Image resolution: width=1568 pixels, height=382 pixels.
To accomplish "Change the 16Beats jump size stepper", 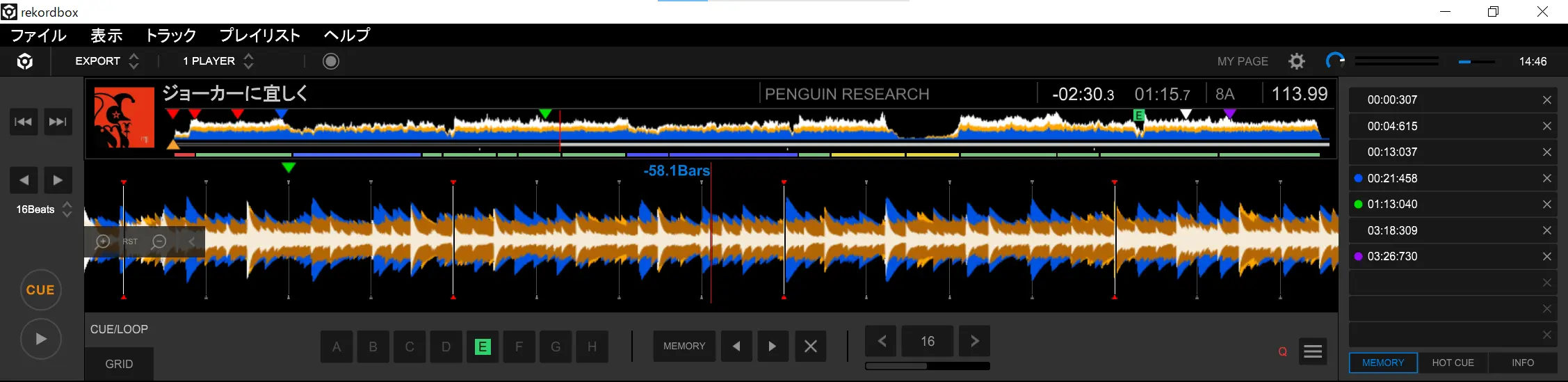I will click(67, 209).
